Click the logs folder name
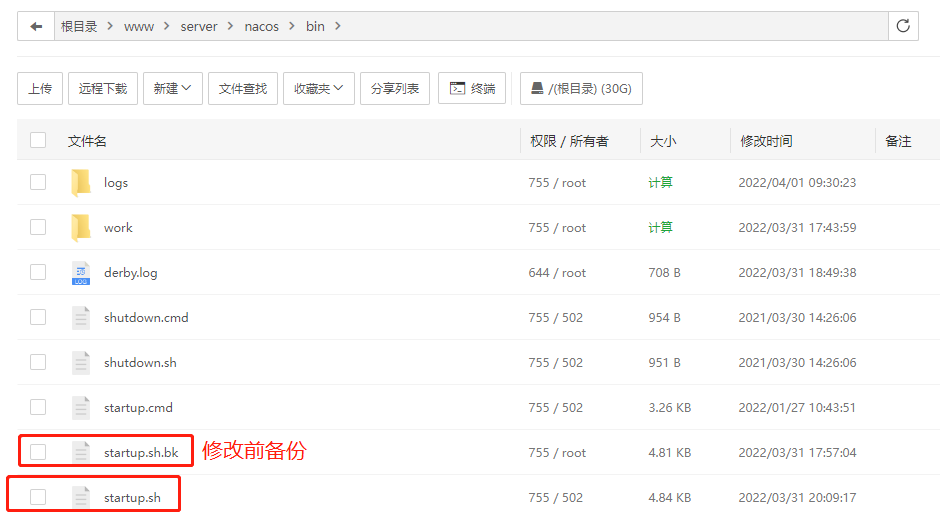The width and height of the screenshot is (940, 513). [x=116, y=183]
